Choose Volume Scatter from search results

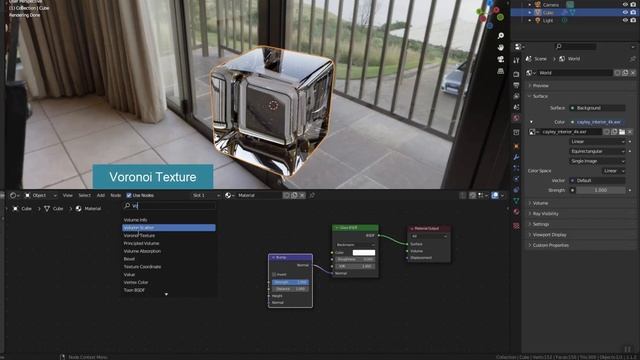[169, 228]
